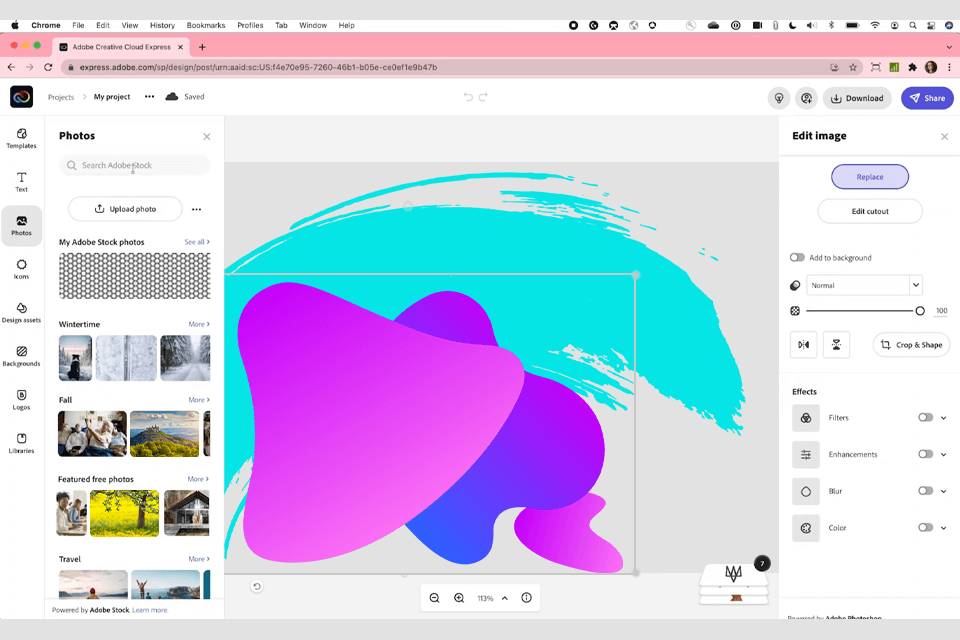
Task: Open the Icons panel tab
Action: [x=21, y=269]
